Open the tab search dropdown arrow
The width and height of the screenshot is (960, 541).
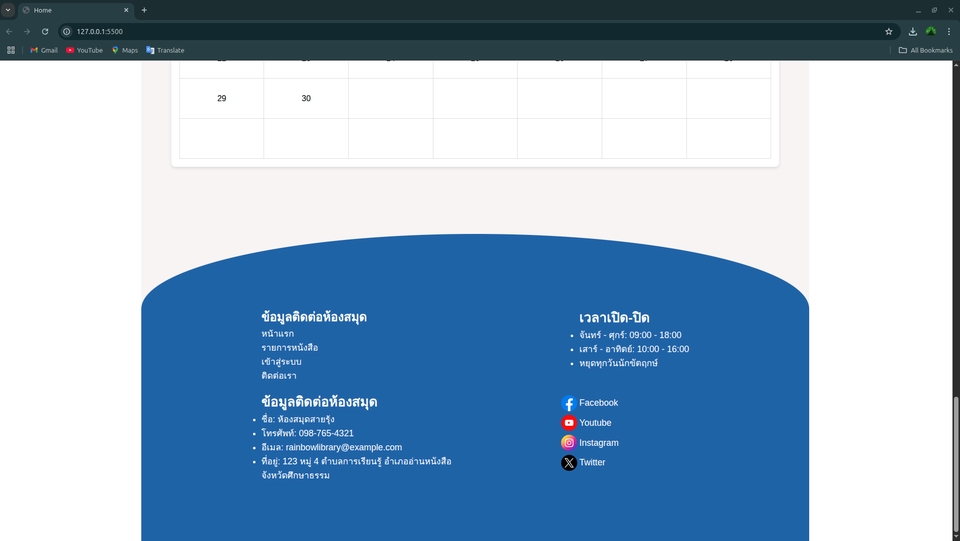pos(8,10)
